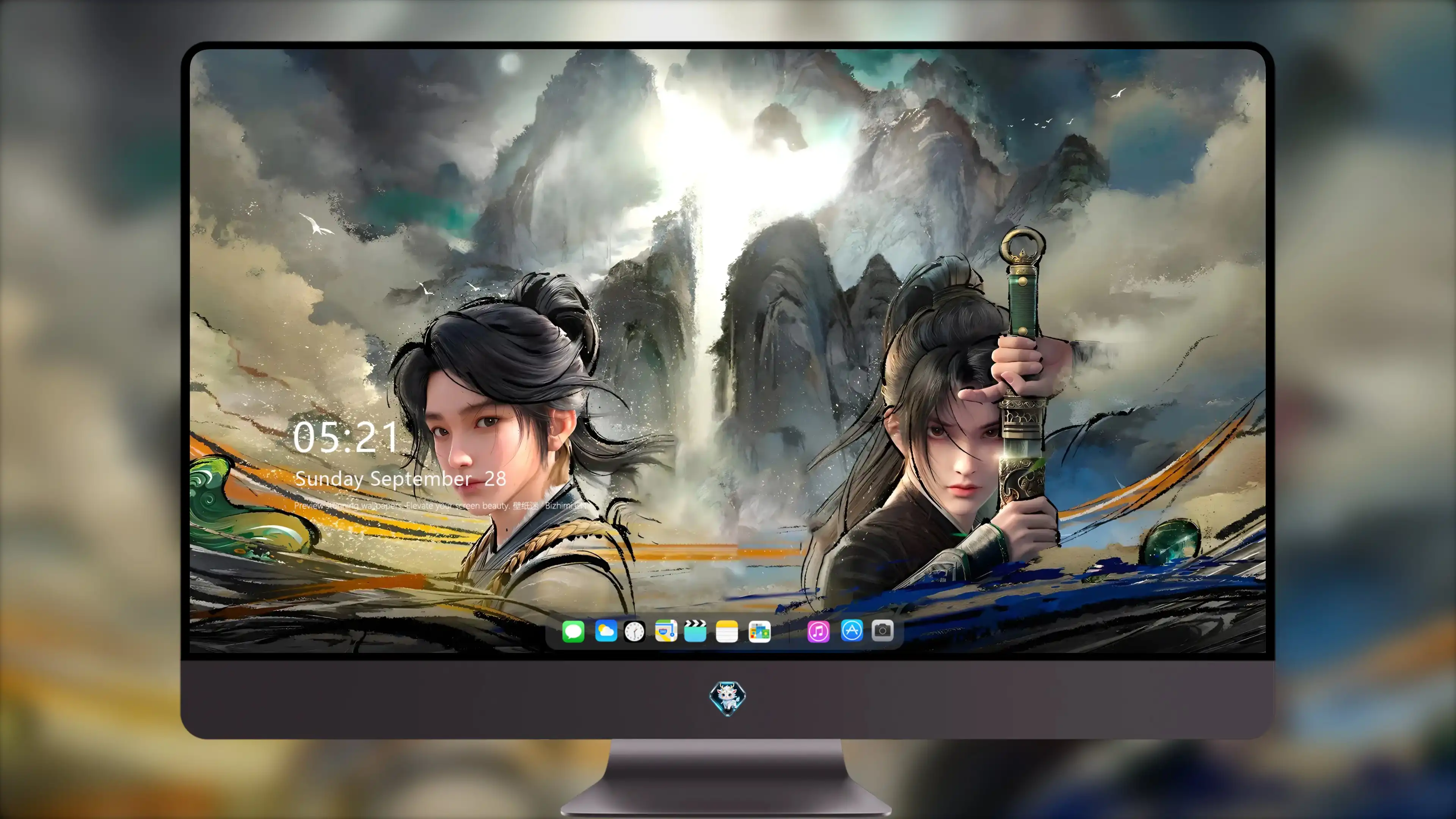Image resolution: width=1456 pixels, height=819 pixels.
Task: Open the Messages app in the dock
Action: [573, 631]
